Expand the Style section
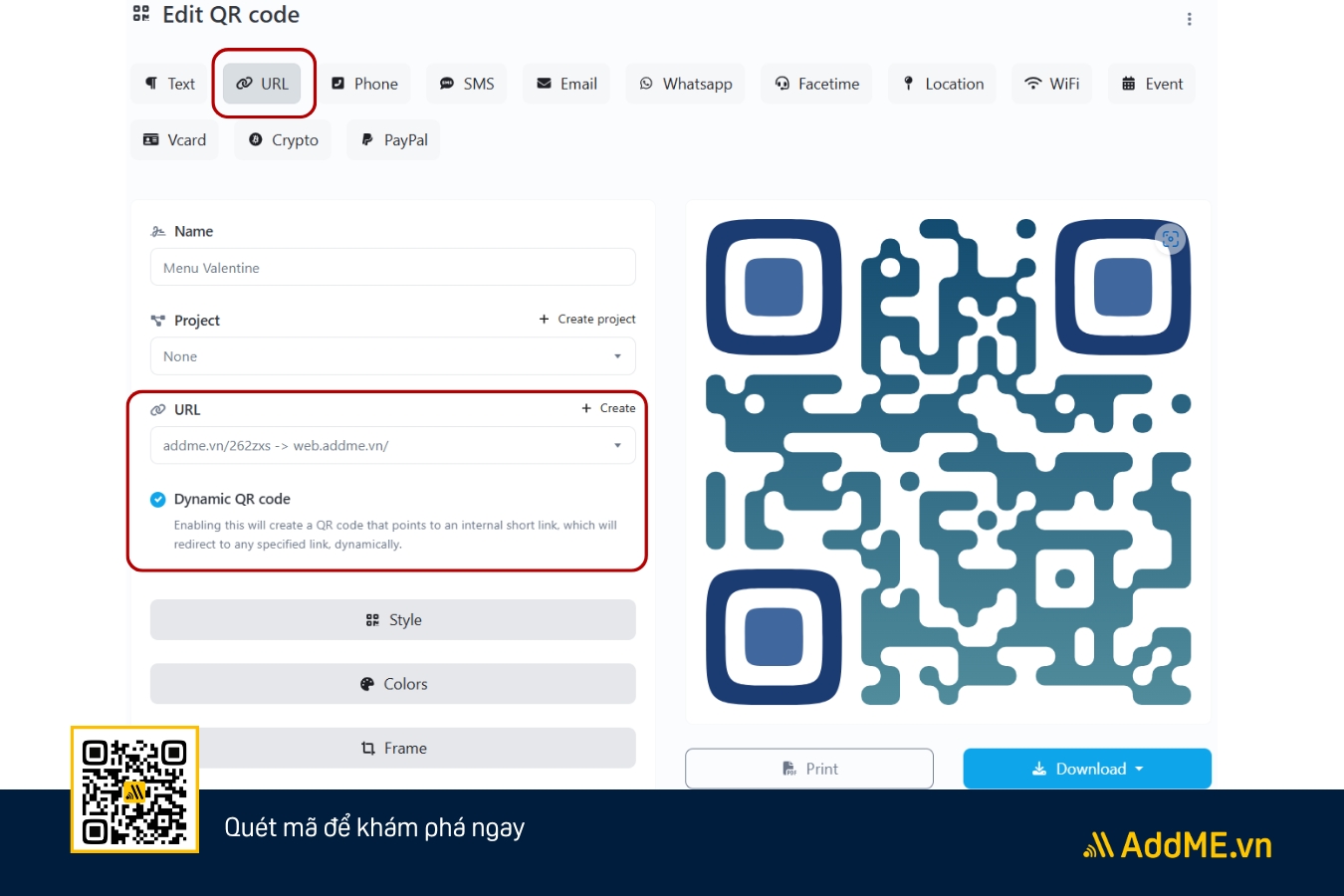The width and height of the screenshot is (1344, 896). click(x=393, y=619)
